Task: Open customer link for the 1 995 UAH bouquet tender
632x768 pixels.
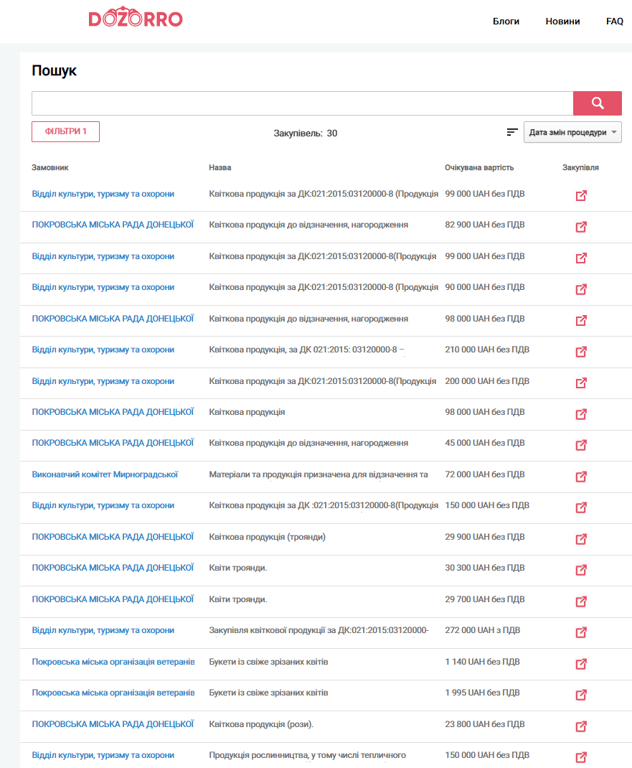Action: [x=113, y=692]
